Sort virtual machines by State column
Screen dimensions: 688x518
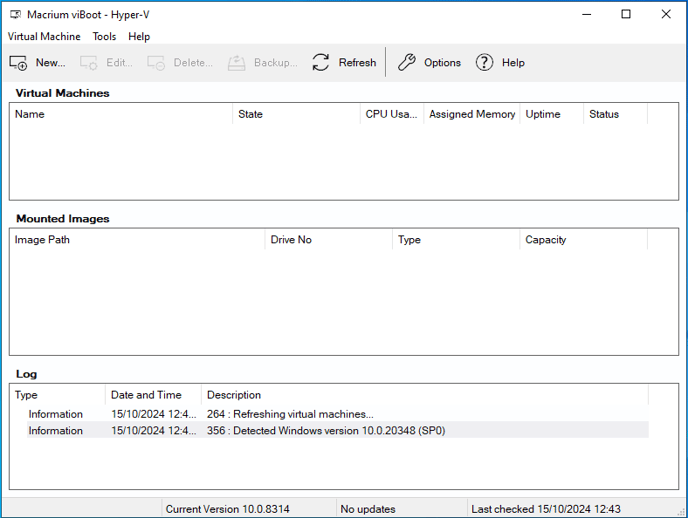pyautogui.click(x=296, y=114)
